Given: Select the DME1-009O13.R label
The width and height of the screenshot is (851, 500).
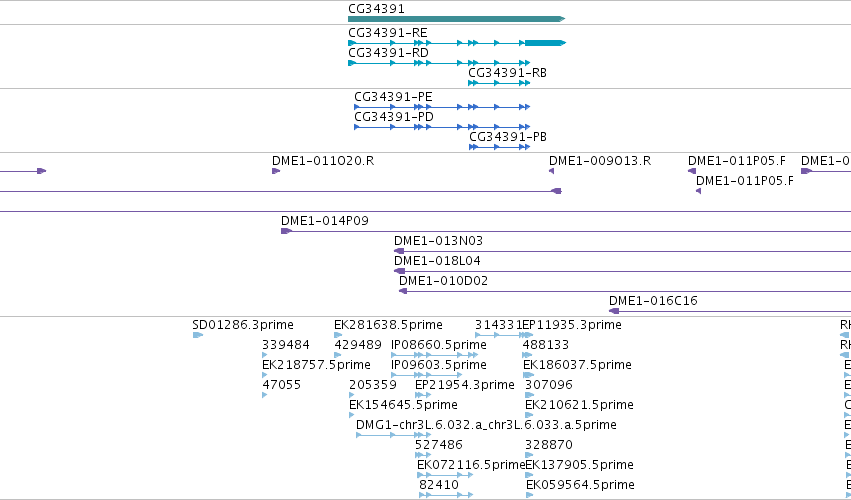Looking at the screenshot, I should point(600,161).
